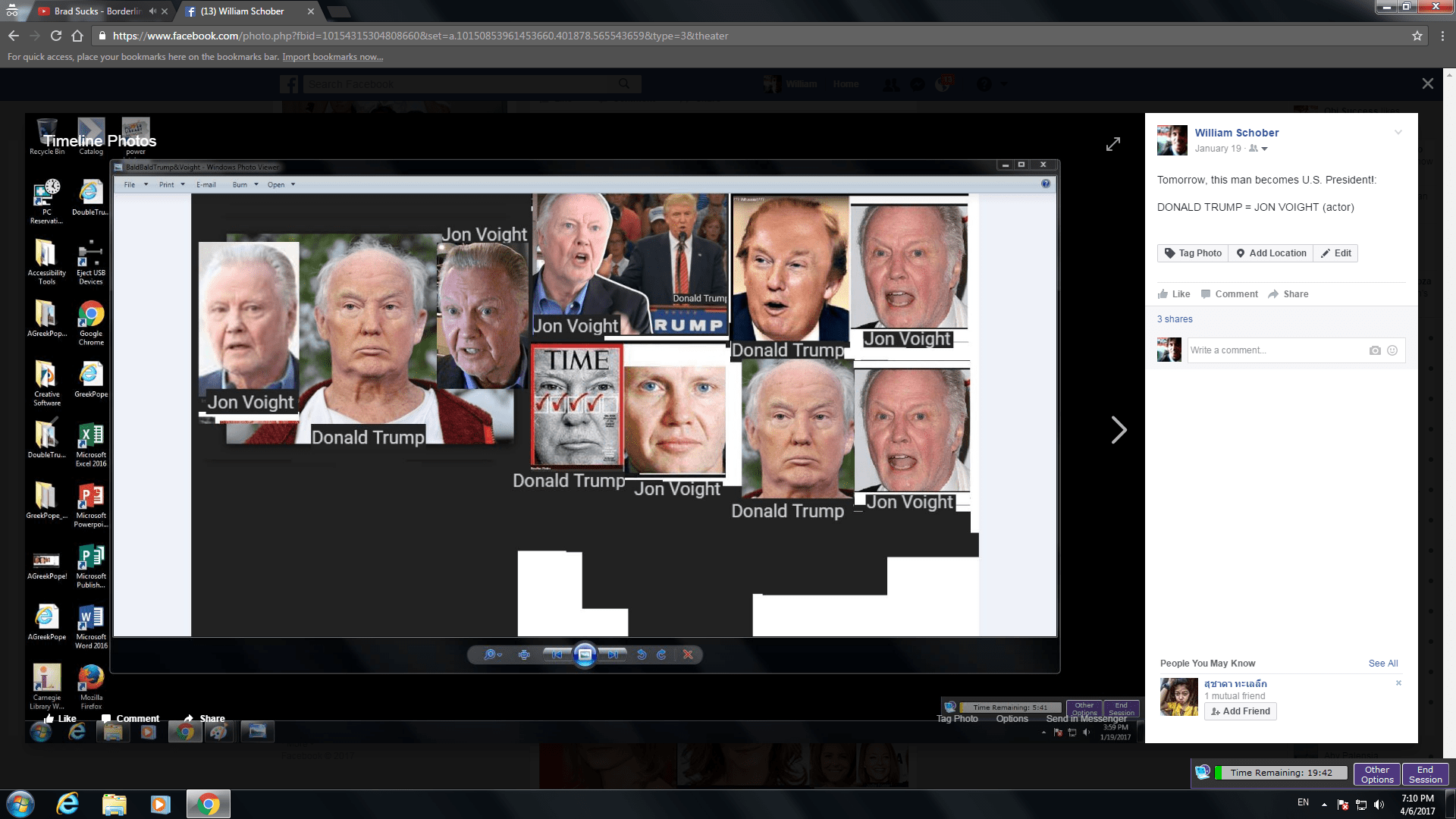Bookmark this page with the star icon
The image size is (1456, 819).
(1417, 36)
